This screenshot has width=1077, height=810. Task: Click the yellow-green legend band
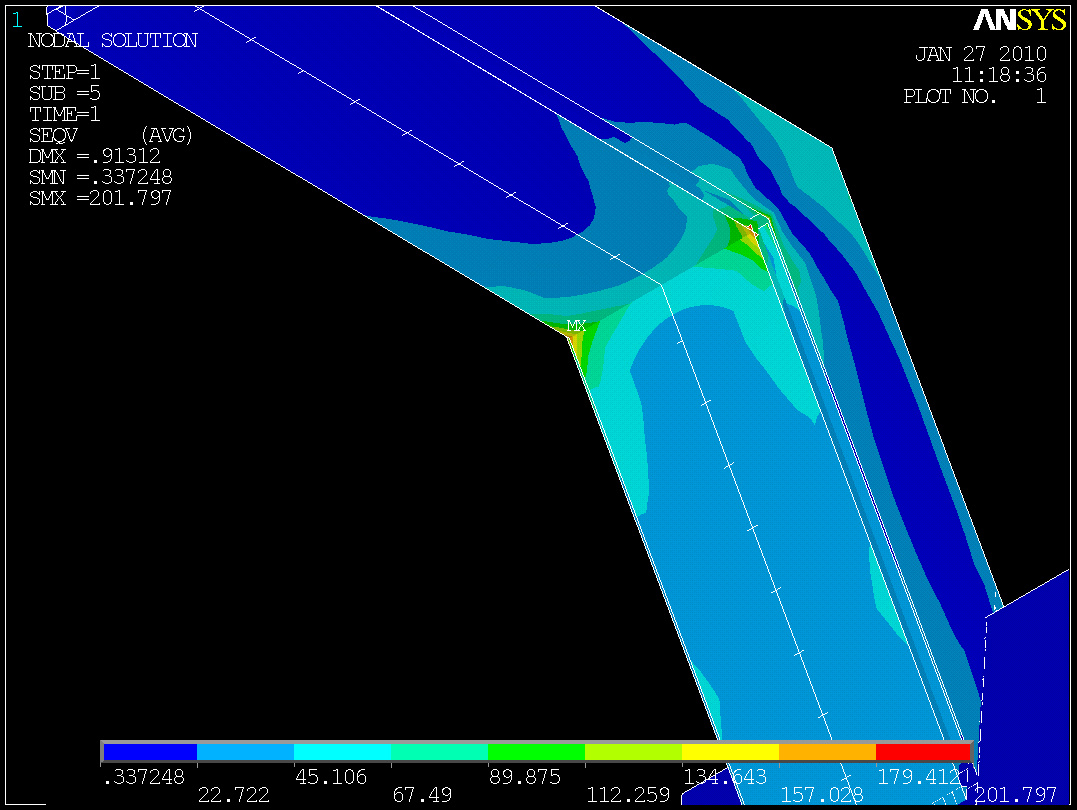pos(633,752)
